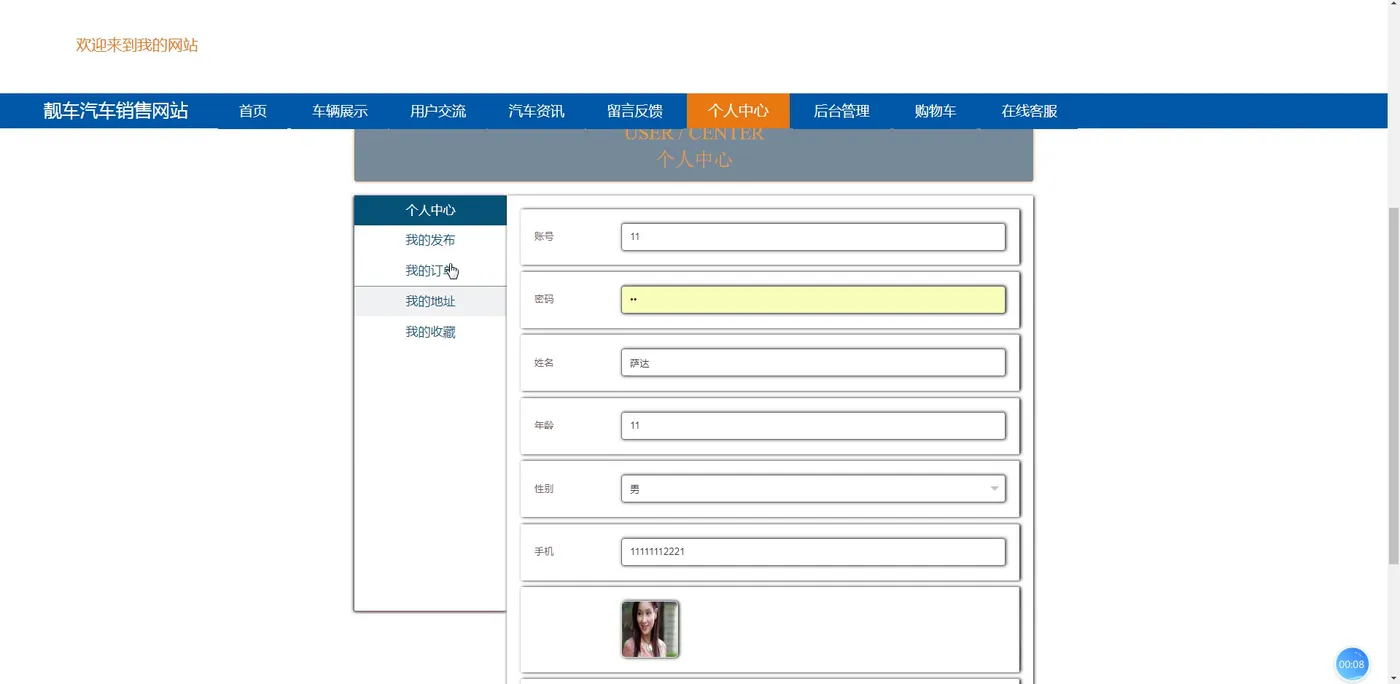The width and height of the screenshot is (1400, 684).
Task: Click the blue 00:08 timer circle
Action: point(1352,664)
